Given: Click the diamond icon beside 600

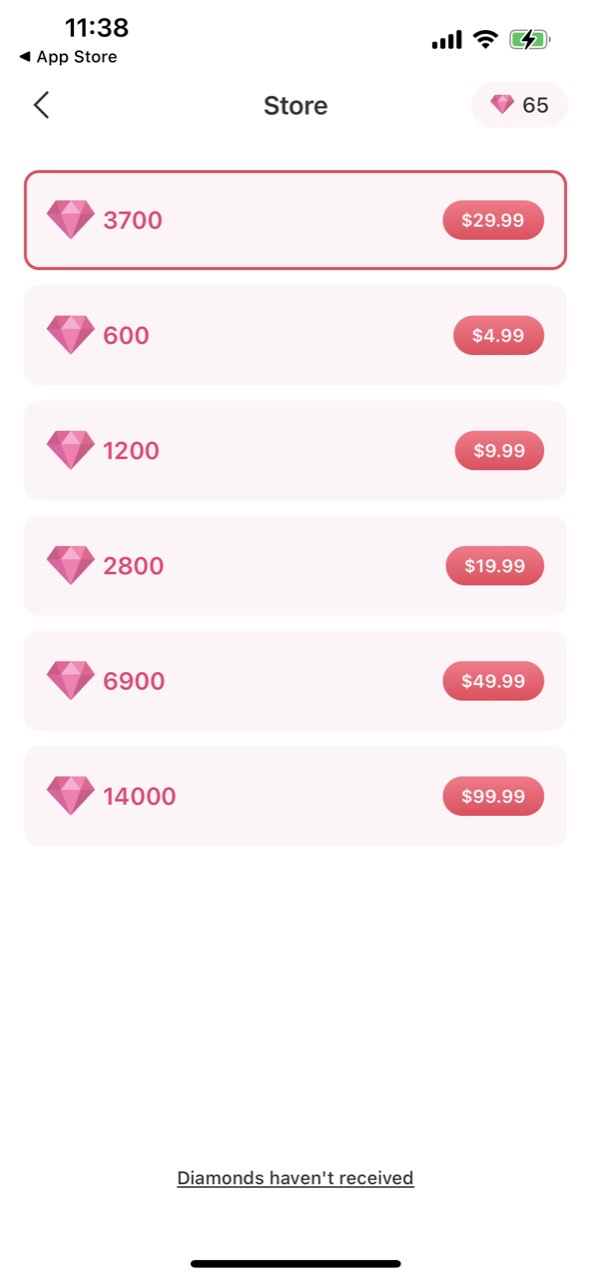Looking at the screenshot, I should [x=70, y=335].
